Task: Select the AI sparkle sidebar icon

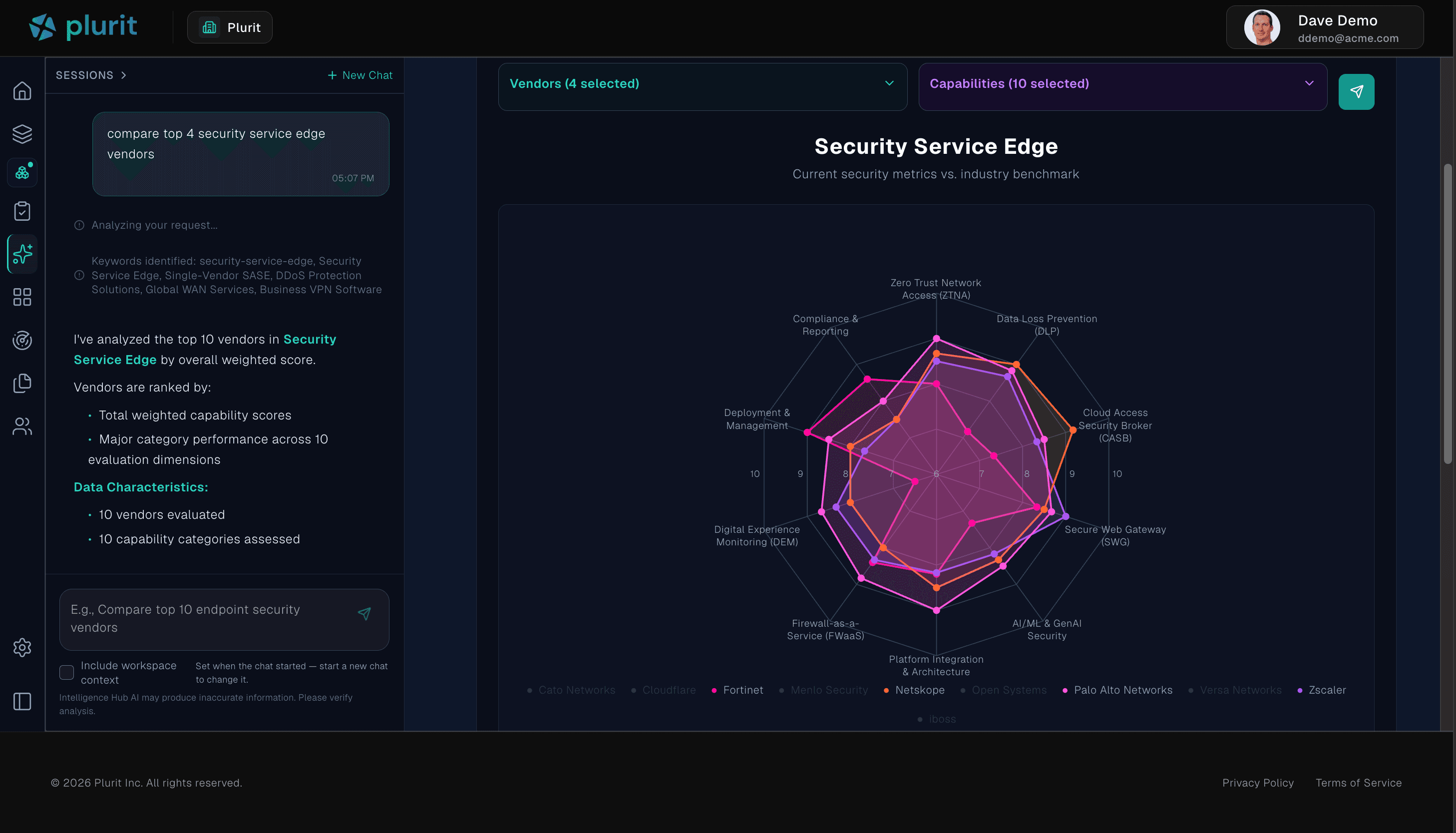Action: click(22, 254)
